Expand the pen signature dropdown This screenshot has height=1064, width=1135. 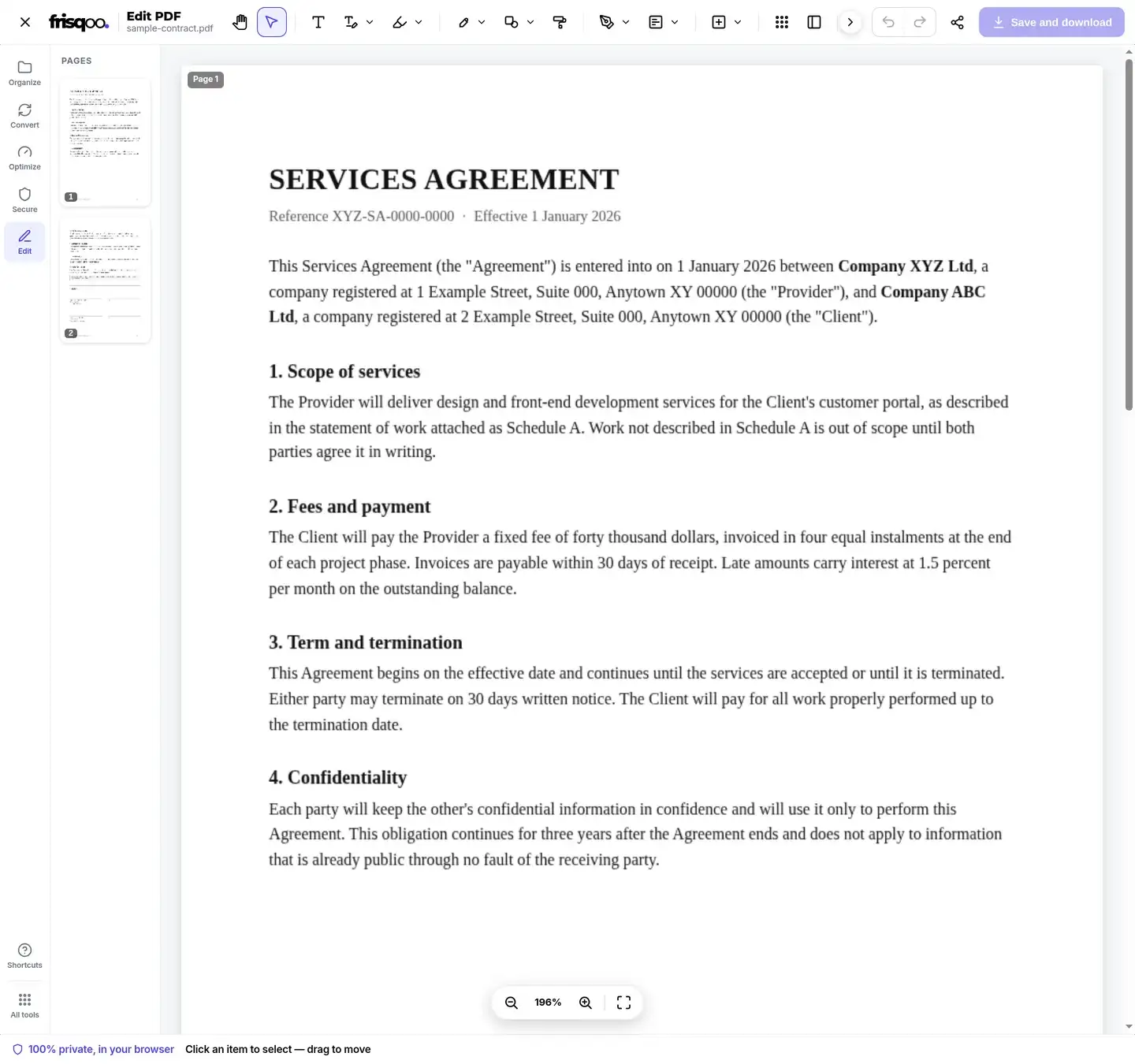[626, 22]
